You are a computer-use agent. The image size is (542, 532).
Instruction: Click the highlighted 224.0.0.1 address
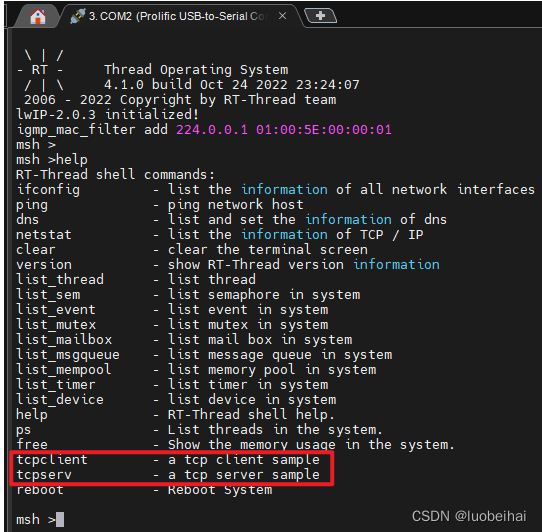[x=212, y=130]
